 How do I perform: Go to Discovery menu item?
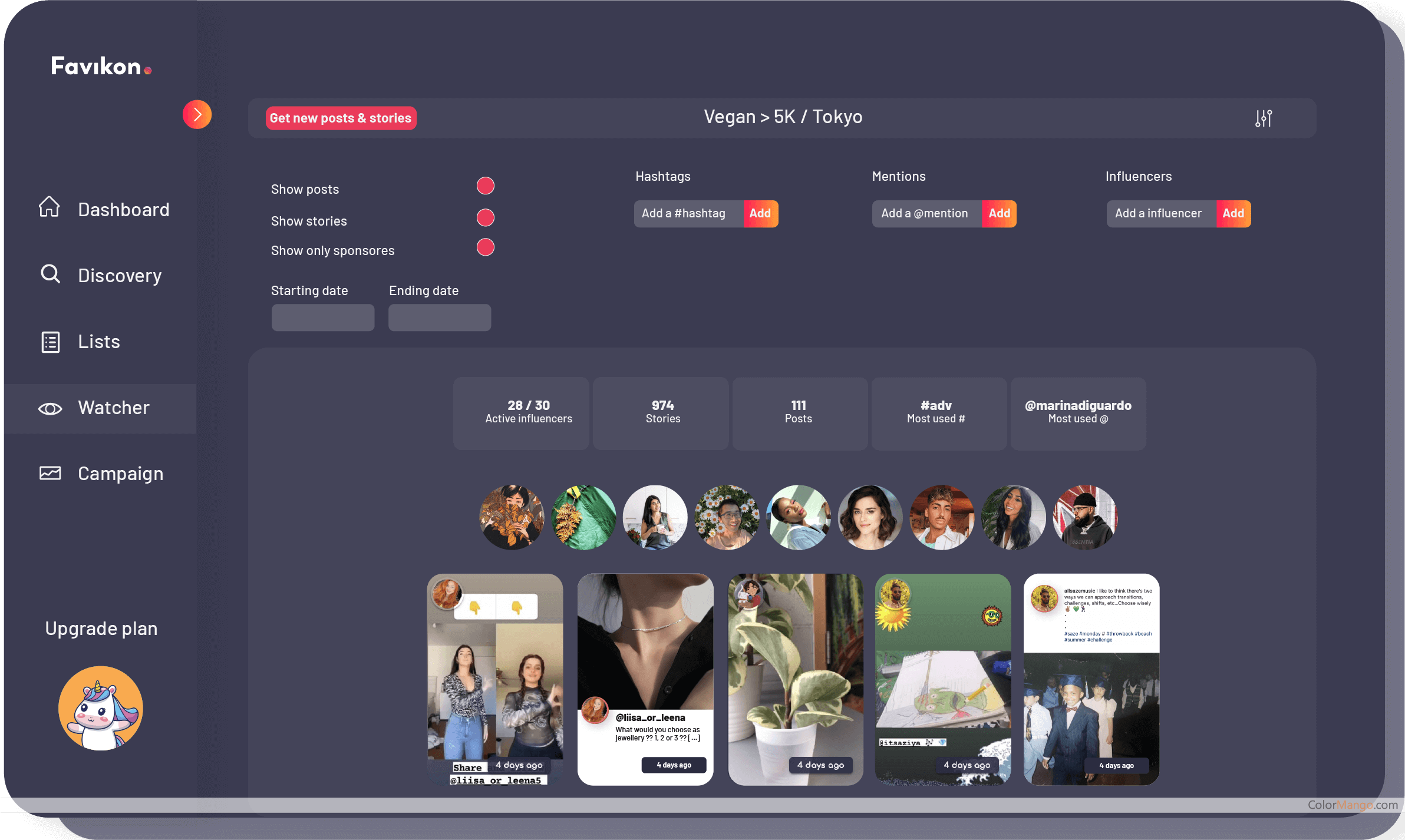pos(120,276)
